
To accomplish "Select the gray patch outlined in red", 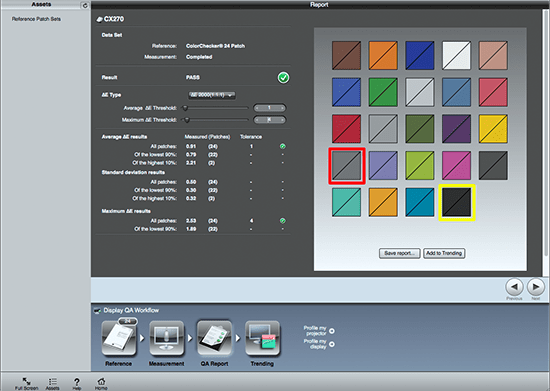I will (347, 166).
